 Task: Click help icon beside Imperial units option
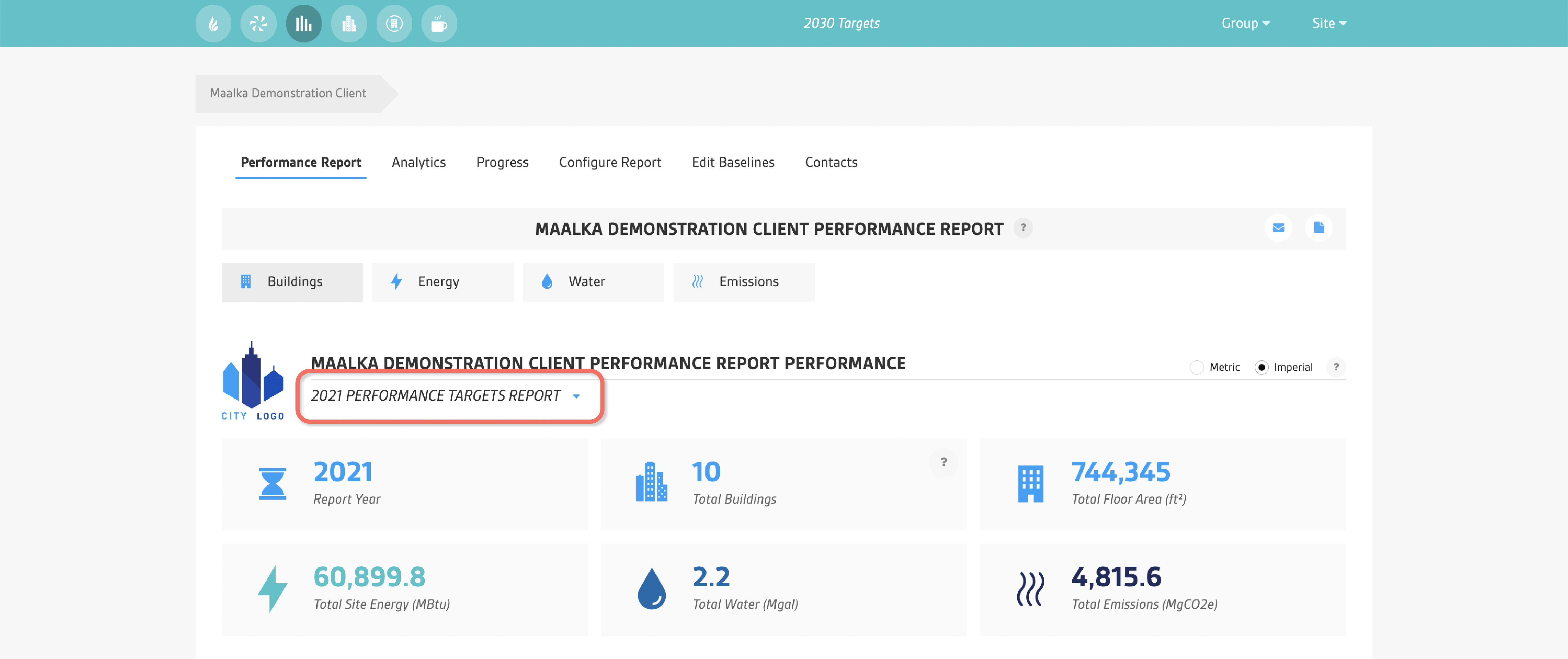[x=1336, y=367]
